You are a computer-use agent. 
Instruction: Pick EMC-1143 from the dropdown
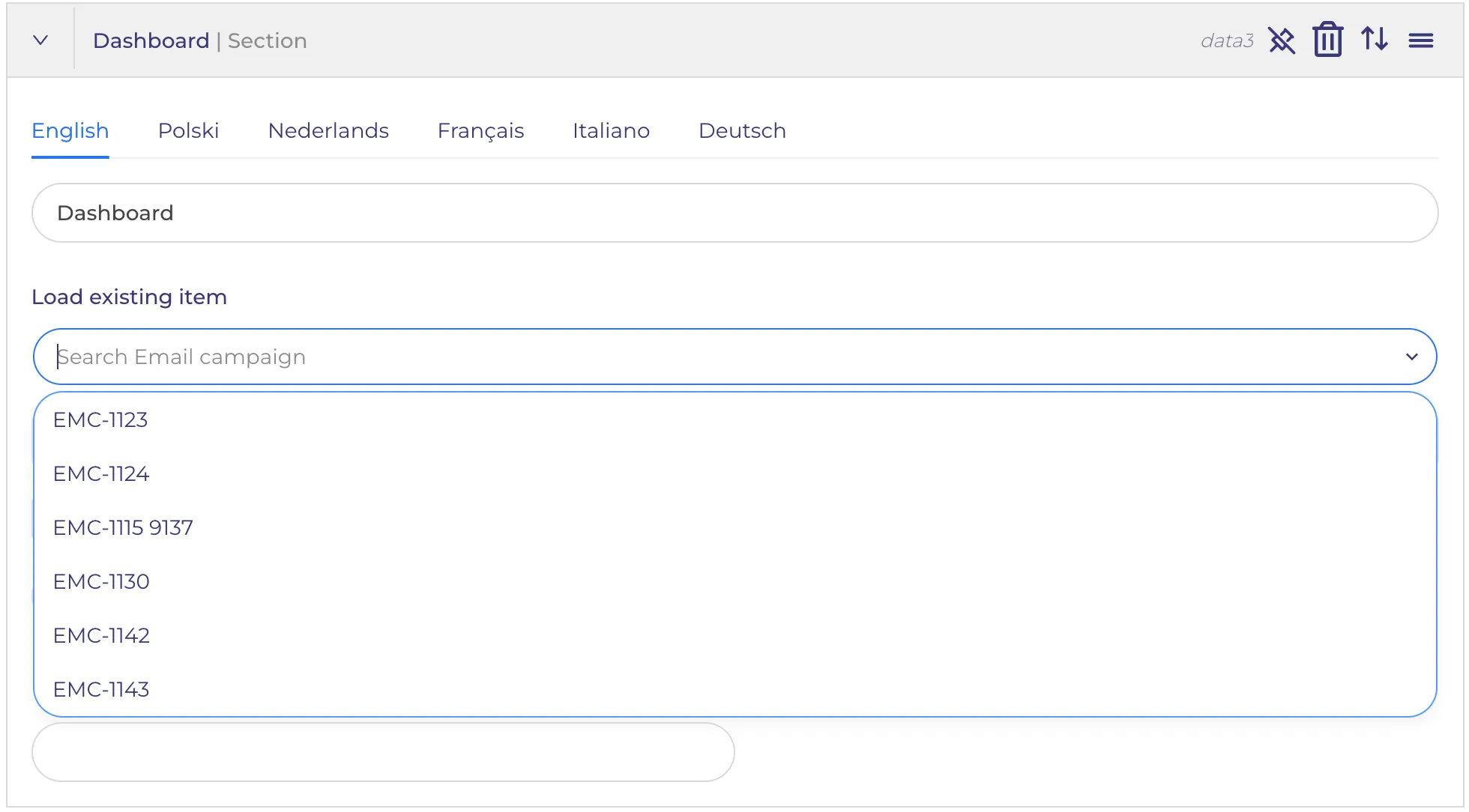[x=734, y=689]
